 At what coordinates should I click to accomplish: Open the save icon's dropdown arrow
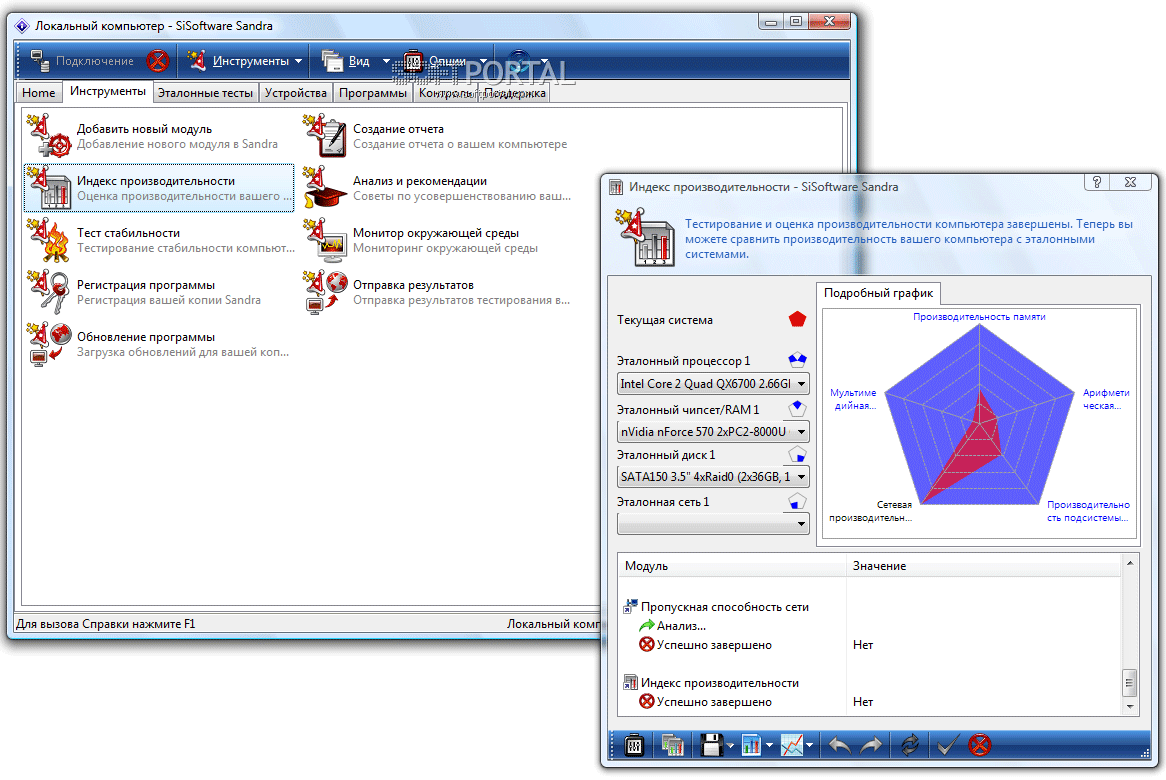click(730, 745)
